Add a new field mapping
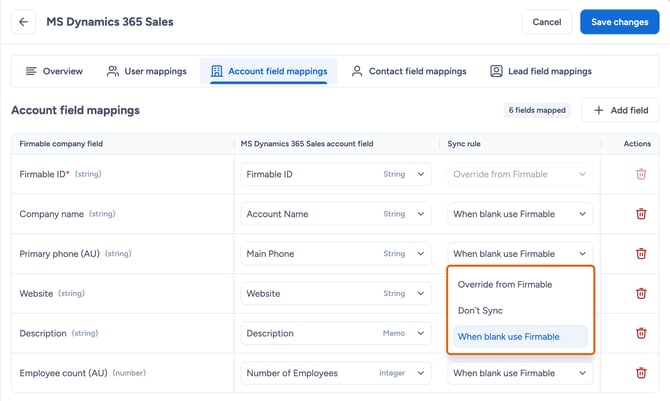Viewport: 670px width, 401px height. 620,110
